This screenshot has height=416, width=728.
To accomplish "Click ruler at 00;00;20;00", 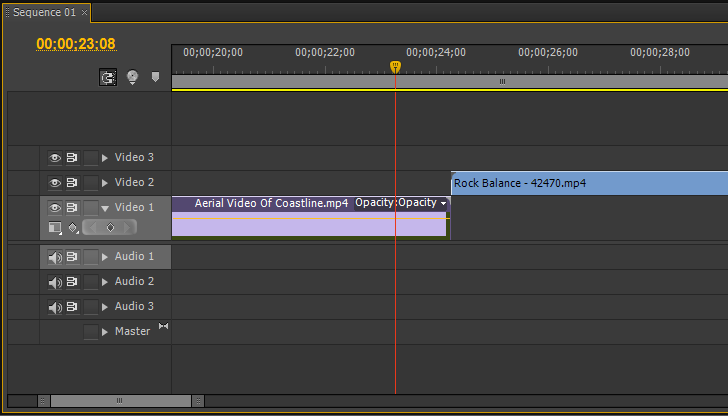I will 213,52.
